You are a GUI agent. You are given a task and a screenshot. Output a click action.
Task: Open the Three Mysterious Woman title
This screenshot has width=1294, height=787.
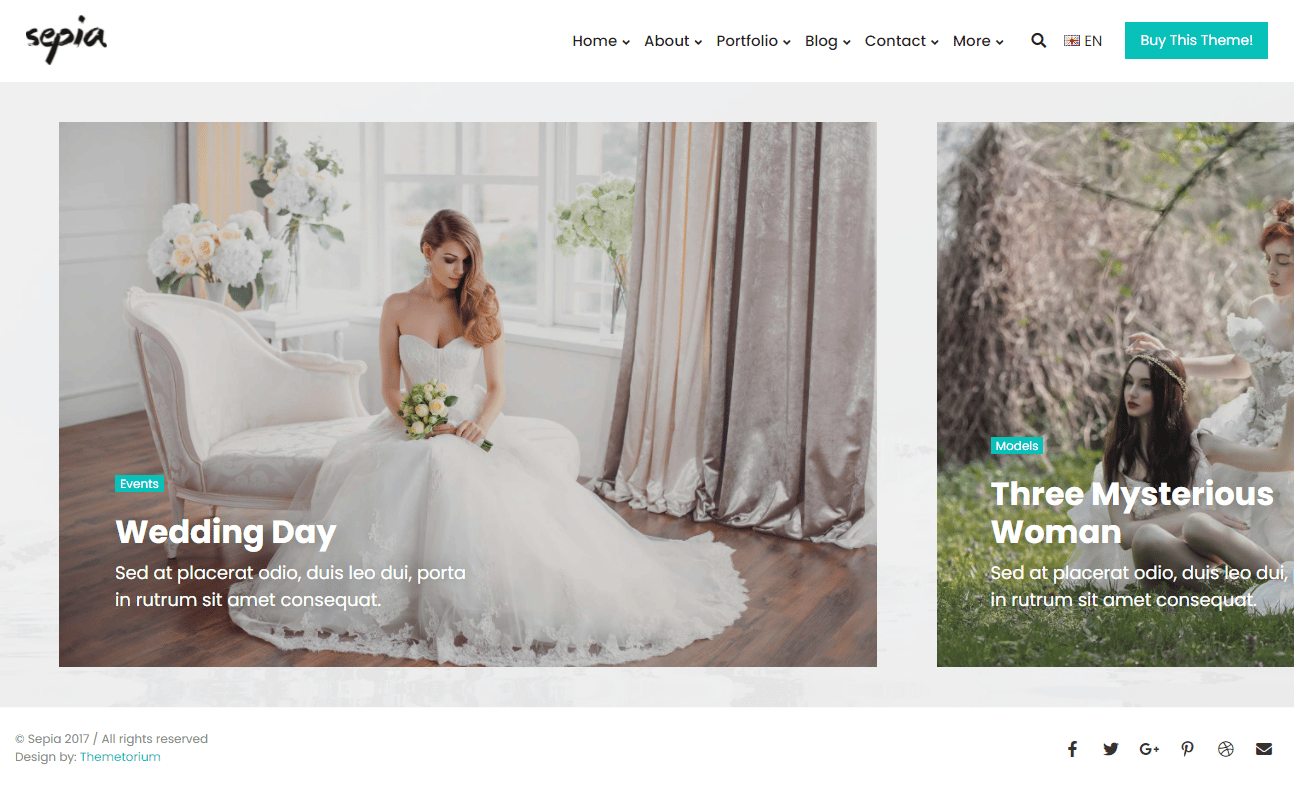(1132, 513)
